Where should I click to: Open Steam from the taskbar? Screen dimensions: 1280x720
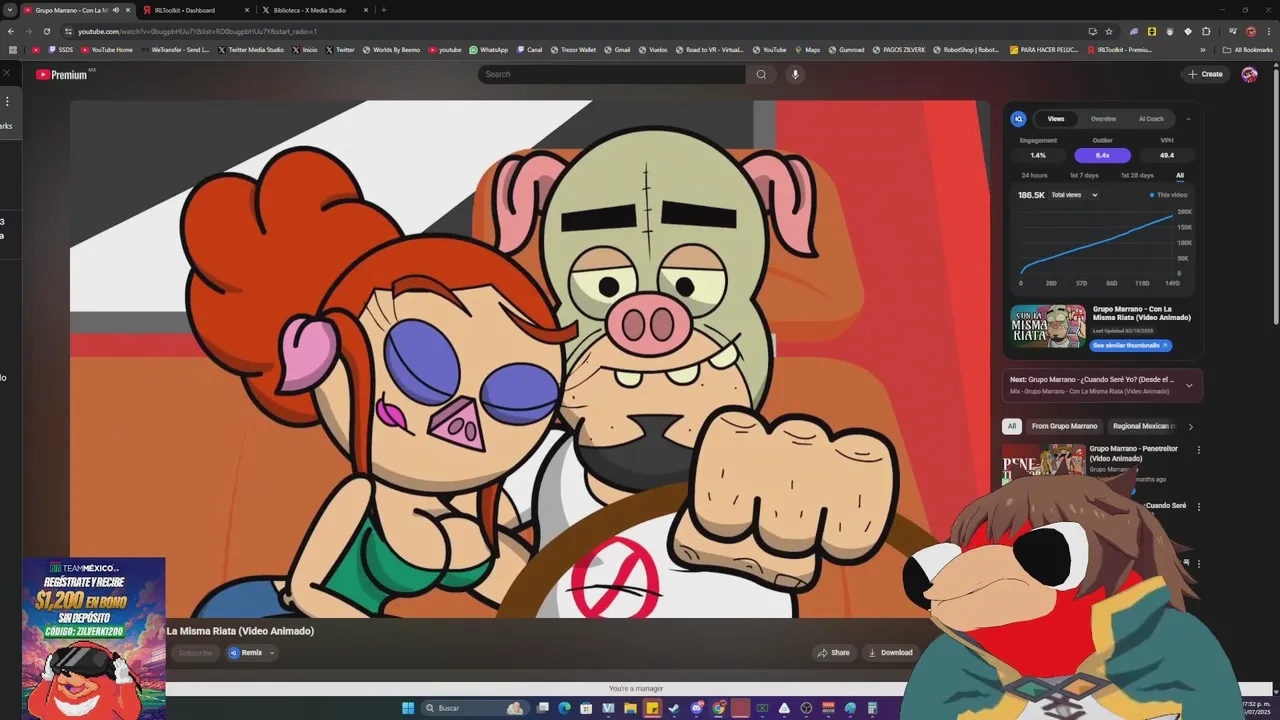click(x=674, y=708)
